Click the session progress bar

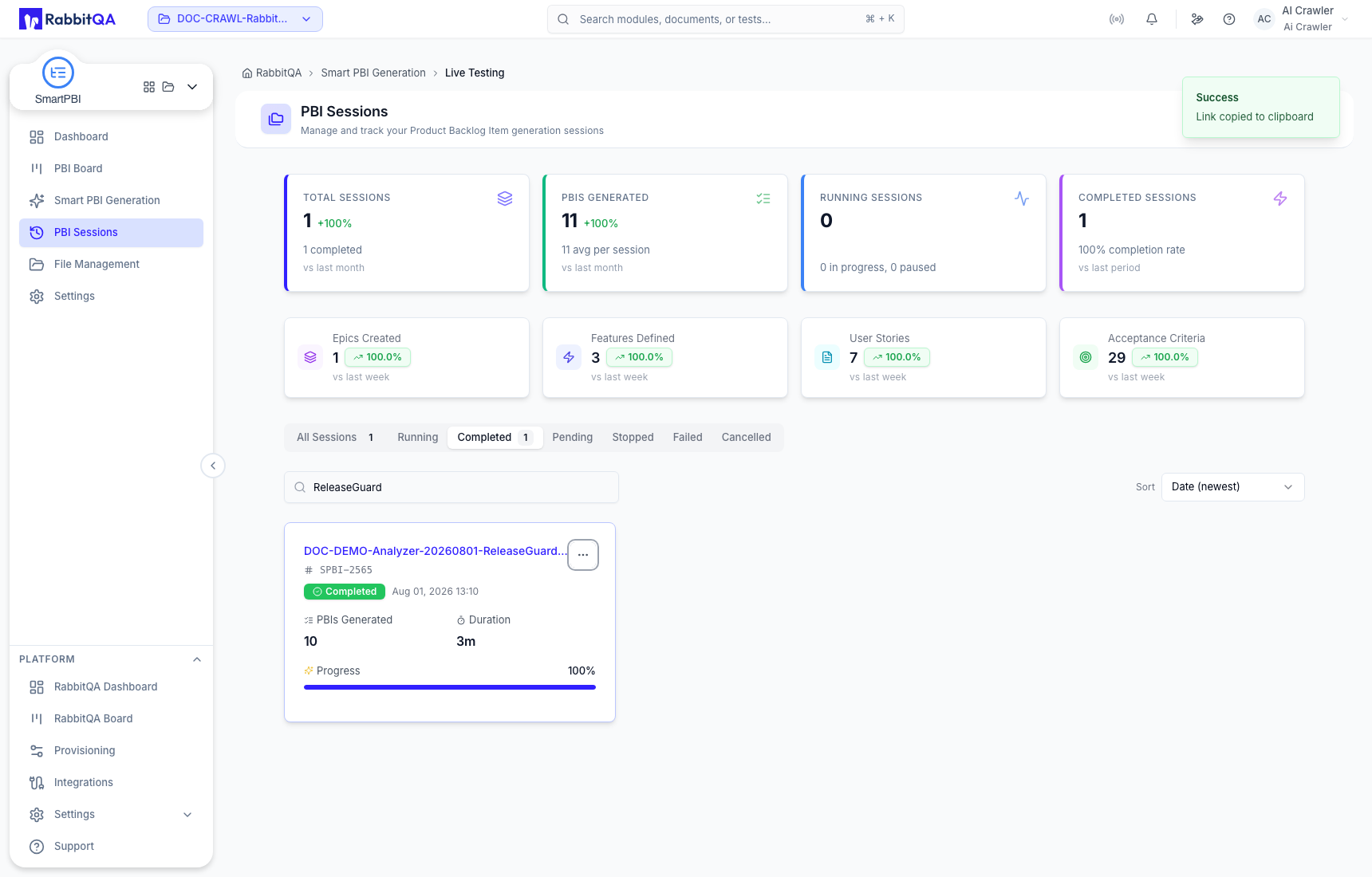[x=450, y=687]
